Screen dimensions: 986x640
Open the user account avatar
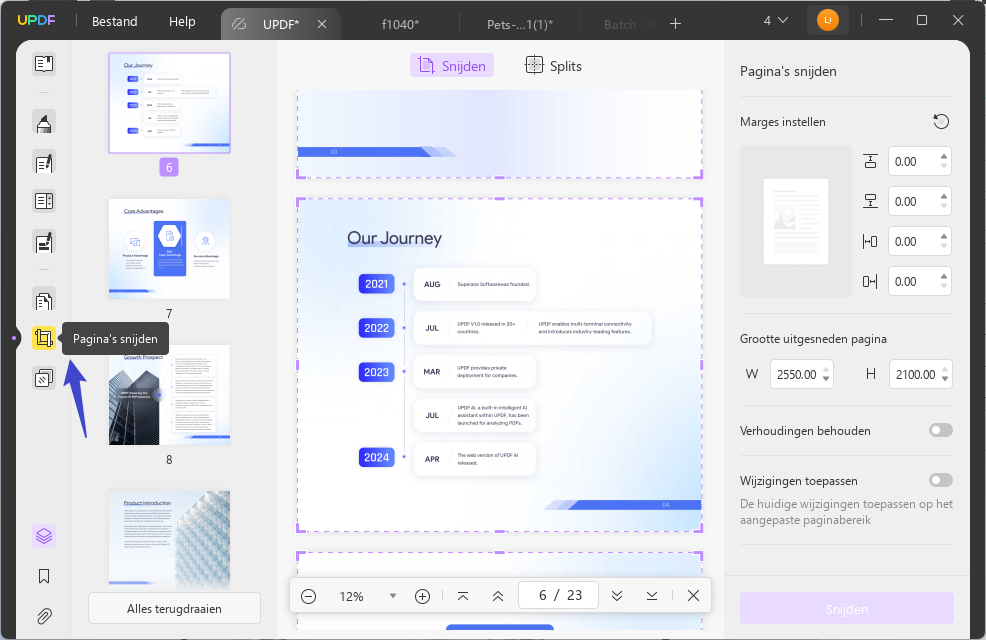tap(828, 21)
